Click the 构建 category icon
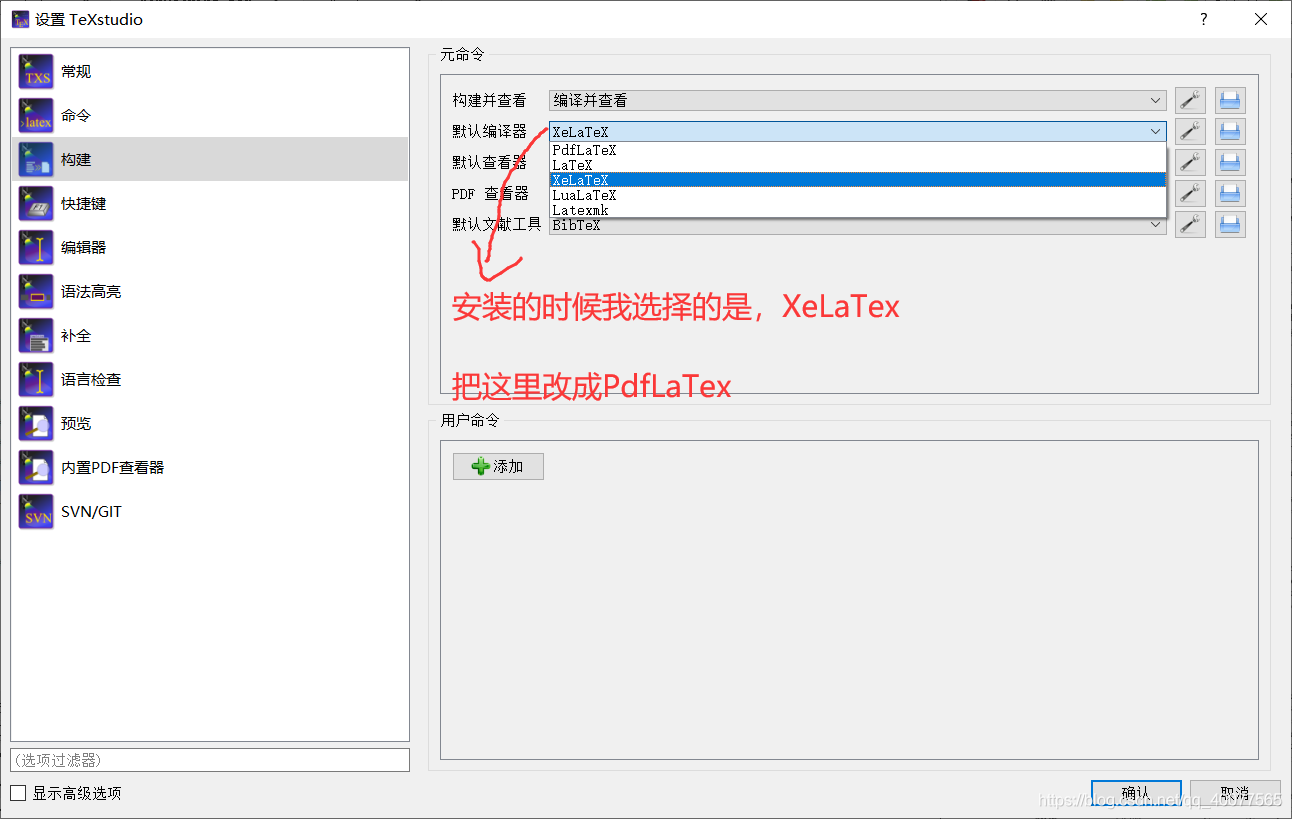1292x819 pixels. (36, 160)
